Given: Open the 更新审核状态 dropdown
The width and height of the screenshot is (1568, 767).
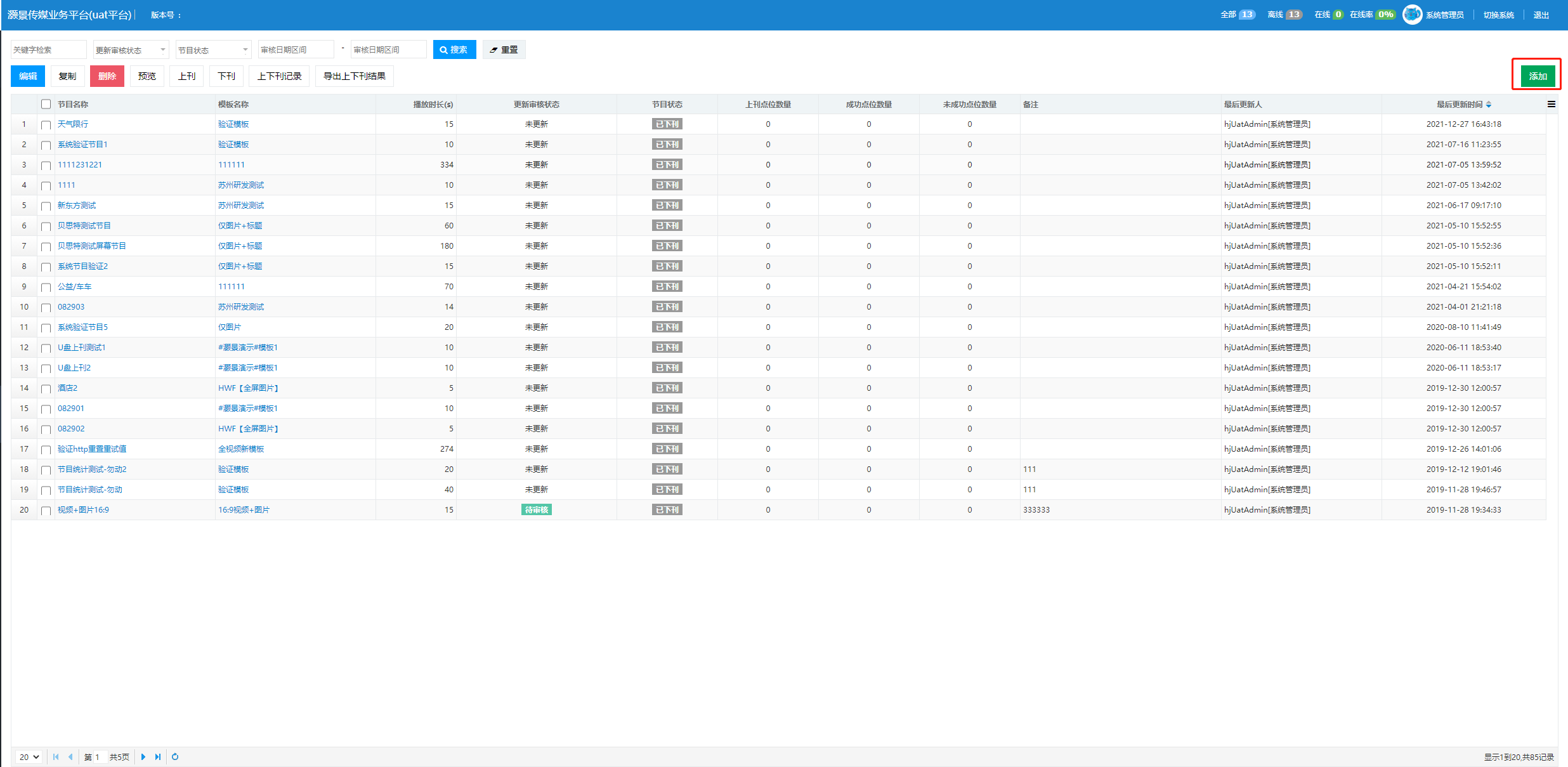Looking at the screenshot, I should click(131, 50).
